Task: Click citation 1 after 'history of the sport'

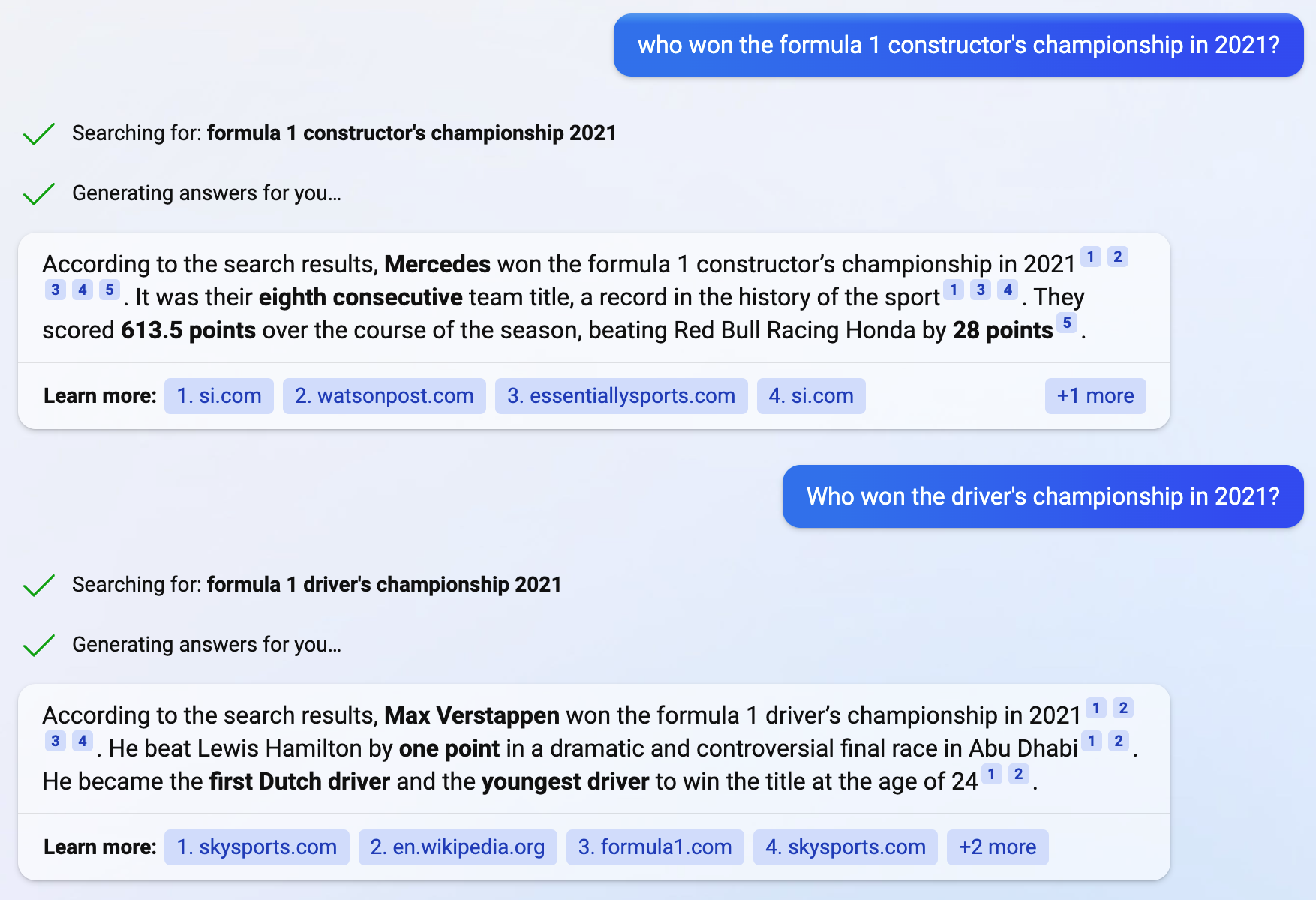Action: coord(954,289)
